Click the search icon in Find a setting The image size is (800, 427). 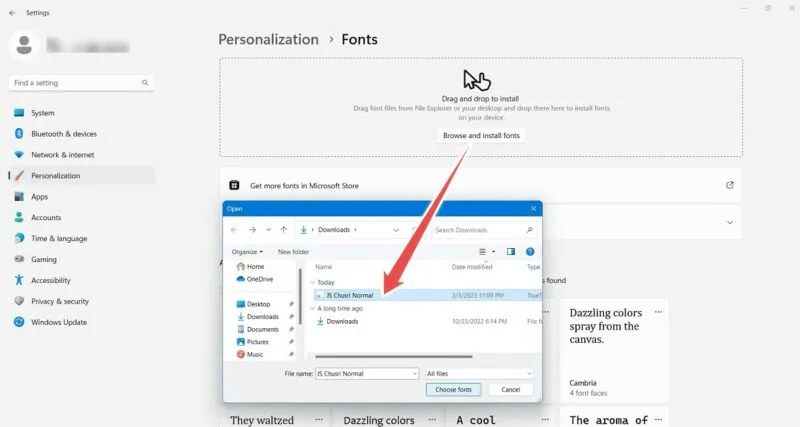pos(145,83)
